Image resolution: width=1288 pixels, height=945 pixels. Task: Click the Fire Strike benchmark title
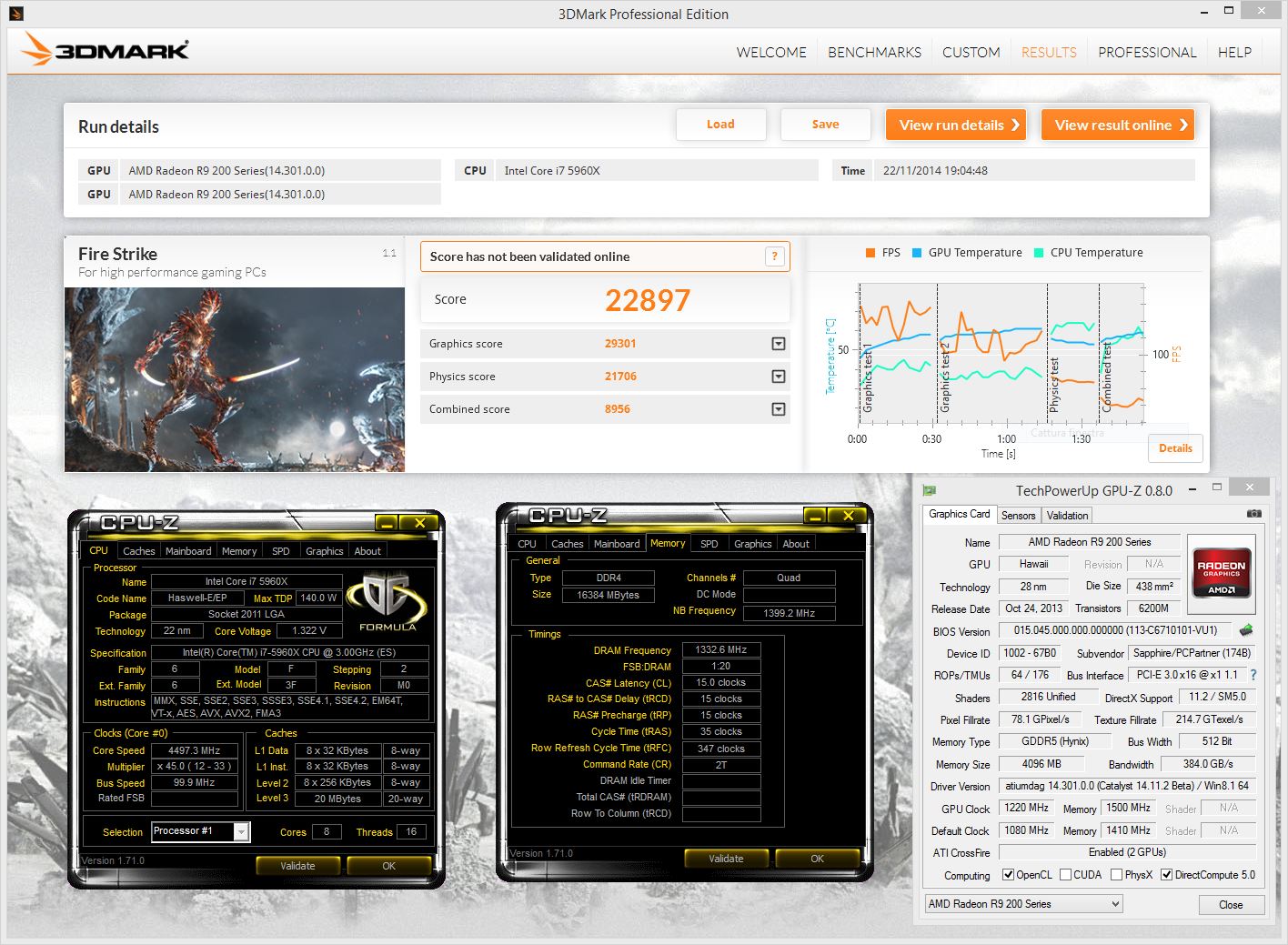click(117, 255)
